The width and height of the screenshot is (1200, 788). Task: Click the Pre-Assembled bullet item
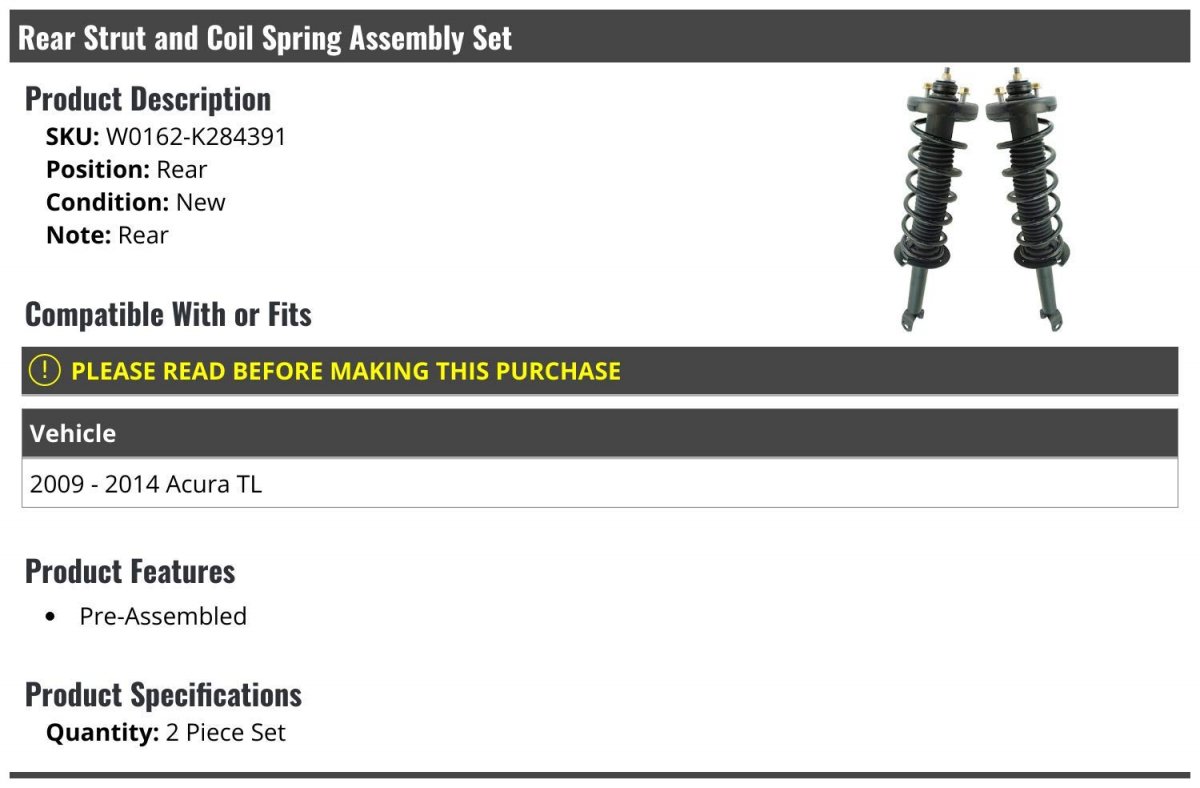(163, 616)
